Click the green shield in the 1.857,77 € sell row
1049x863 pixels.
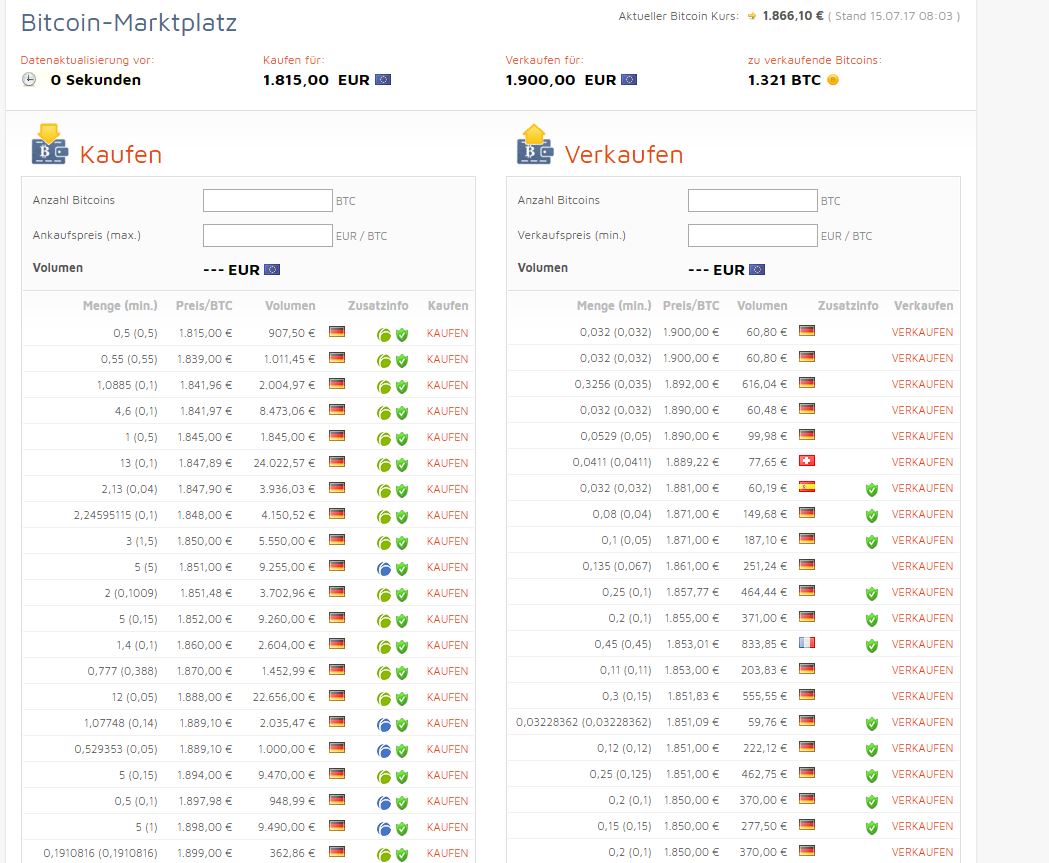871,593
